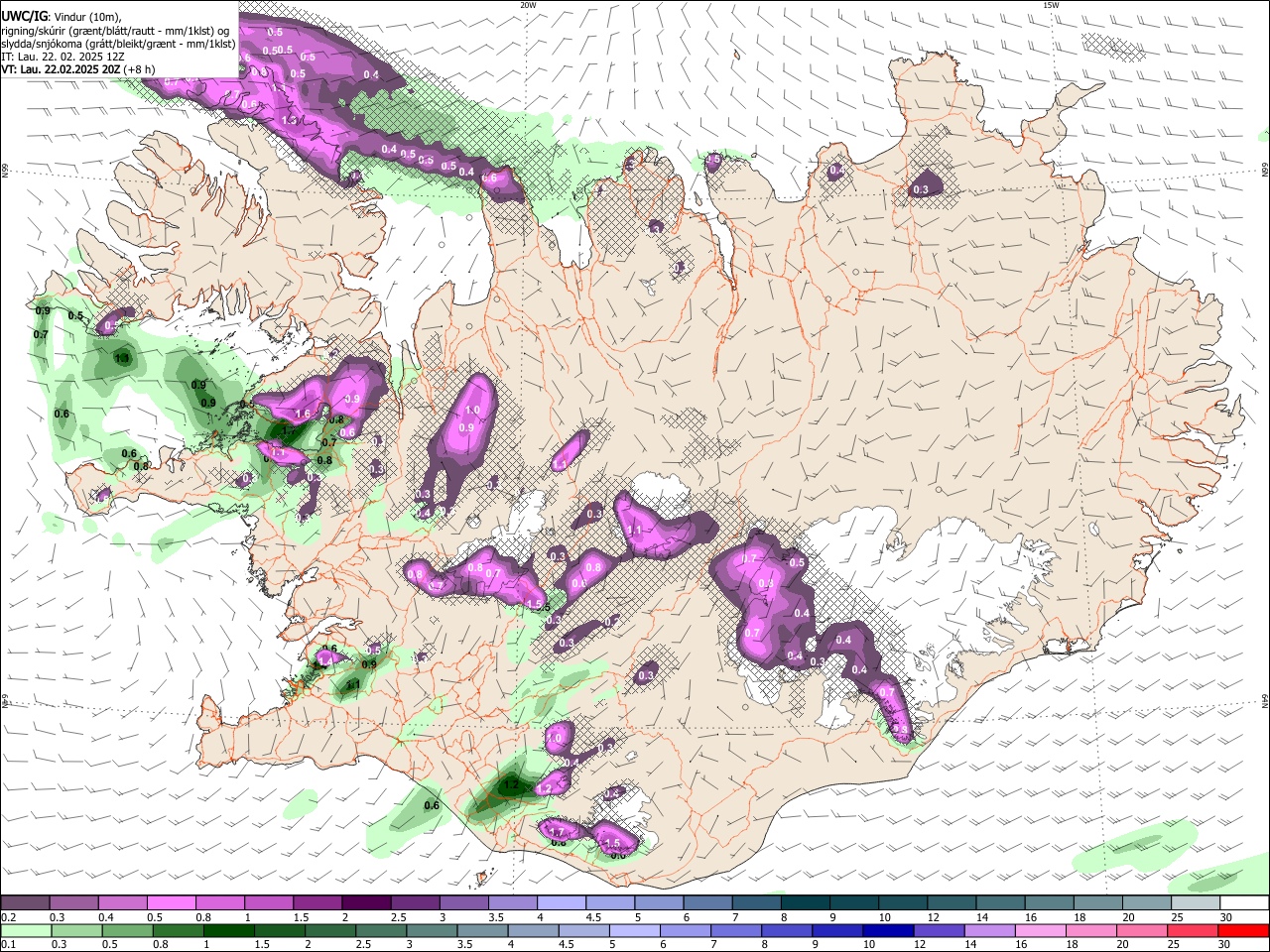Select the white top-row swatch labeled 30
The width and height of the screenshot is (1270, 952).
pos(1245,902)
